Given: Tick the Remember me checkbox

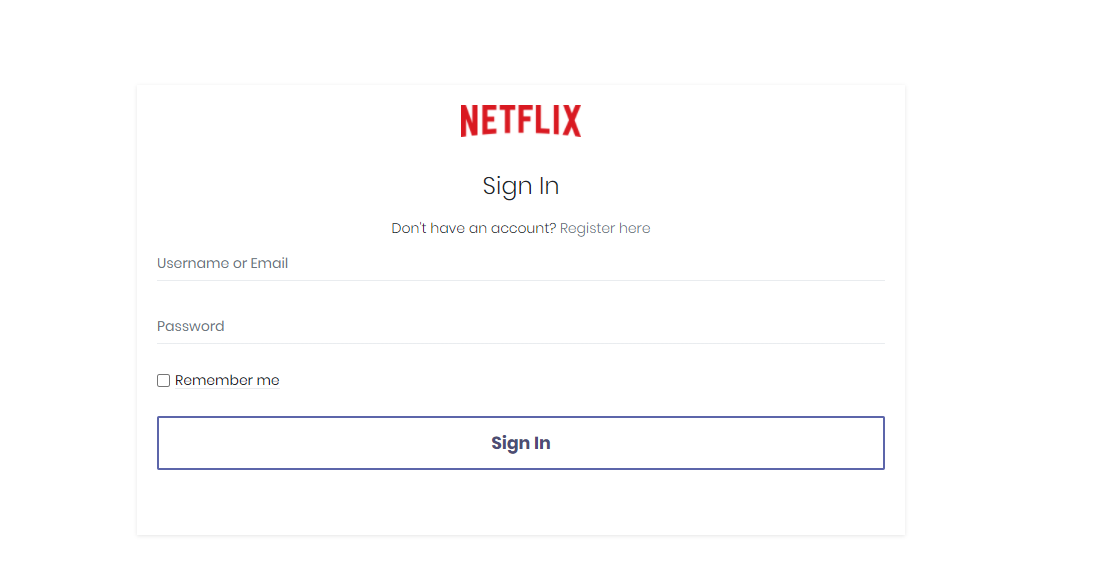Looking at the screenshot, I should tap(164, 381).
